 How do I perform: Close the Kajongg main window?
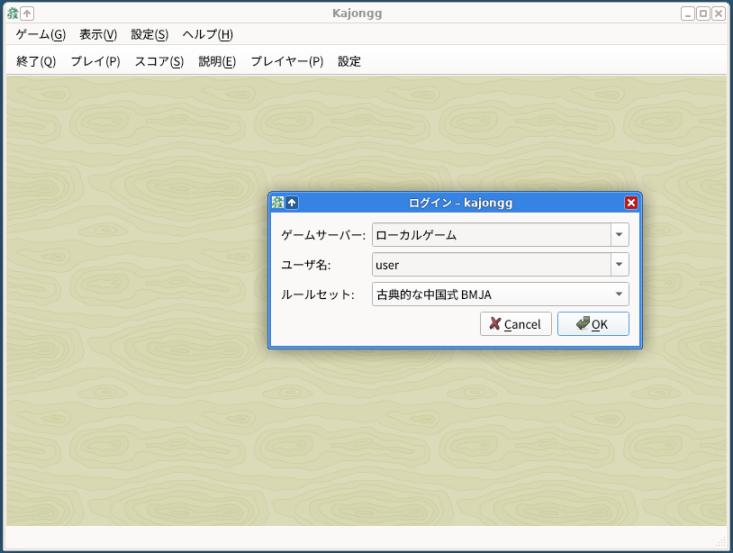tap(719, 14)
